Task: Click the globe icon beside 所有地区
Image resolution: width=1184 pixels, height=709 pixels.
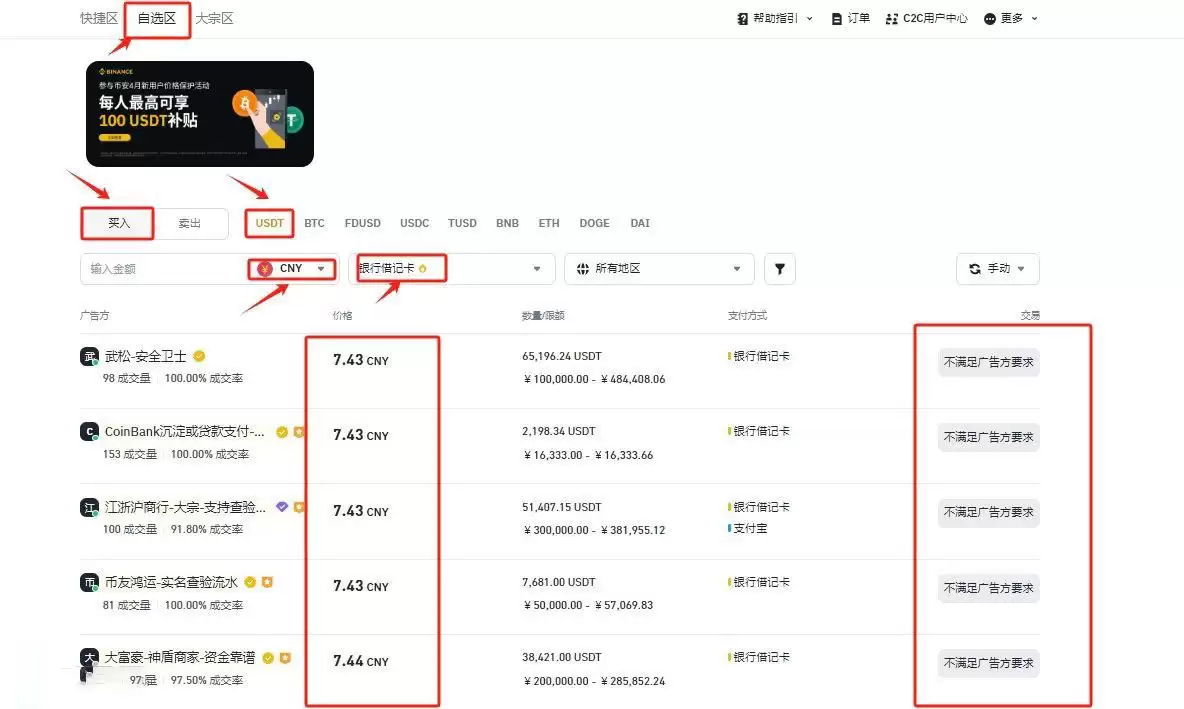Action: point(583,268)
